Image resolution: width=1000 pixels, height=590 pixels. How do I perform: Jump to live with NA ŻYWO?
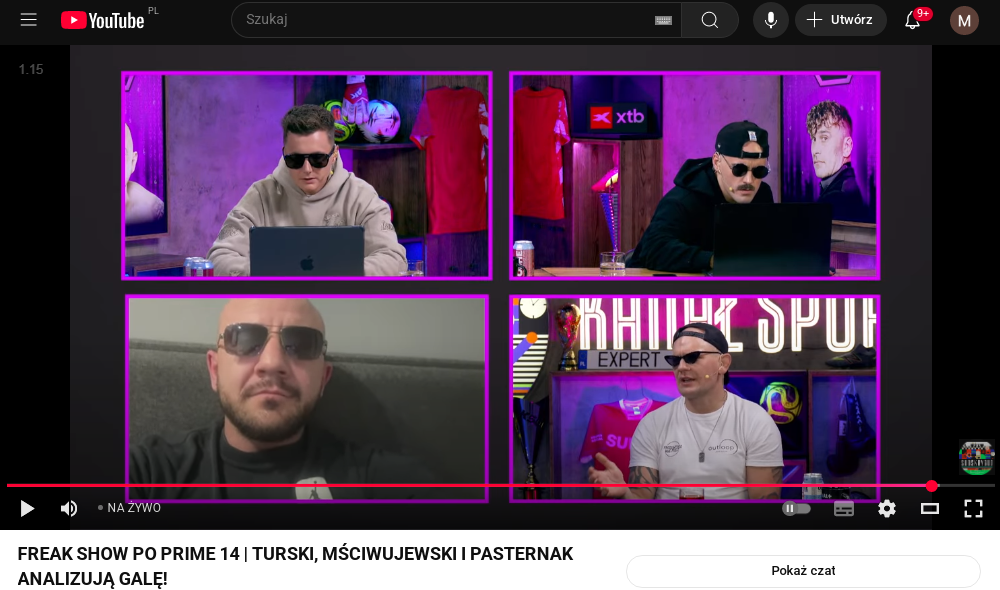click(x=130, y=508)
